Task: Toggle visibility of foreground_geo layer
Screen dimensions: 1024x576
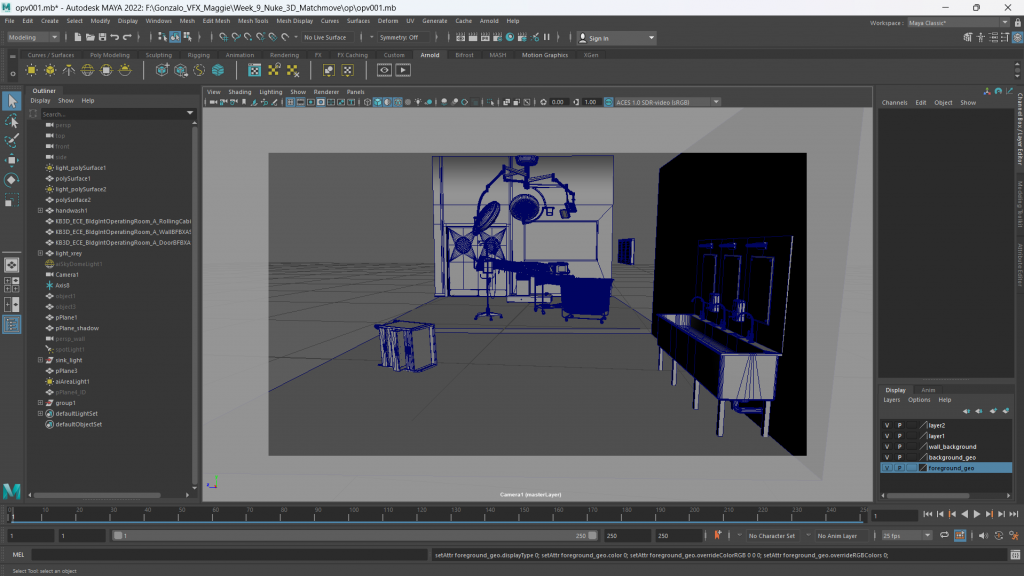Action: click(887, 468)
